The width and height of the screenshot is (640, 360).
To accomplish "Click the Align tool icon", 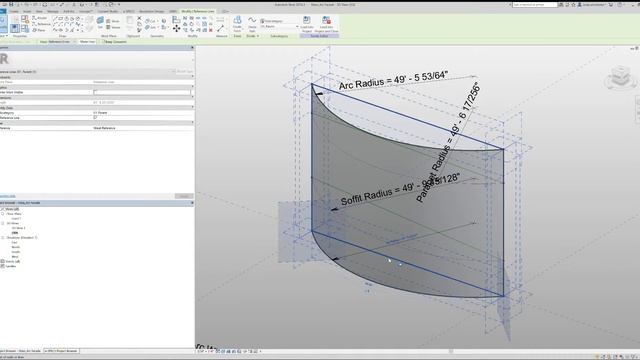I will tap(176, 20).
